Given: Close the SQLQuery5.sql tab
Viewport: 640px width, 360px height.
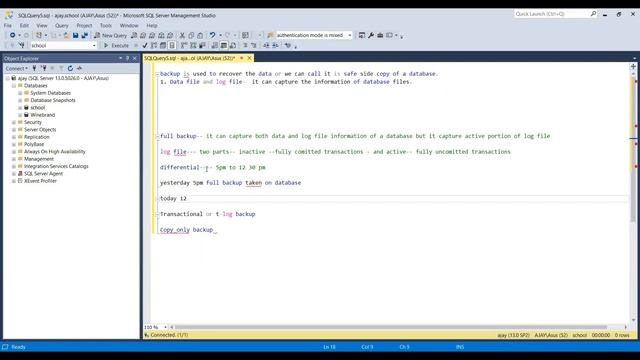Looking at the screenshot, I should (x=249, y=58).
